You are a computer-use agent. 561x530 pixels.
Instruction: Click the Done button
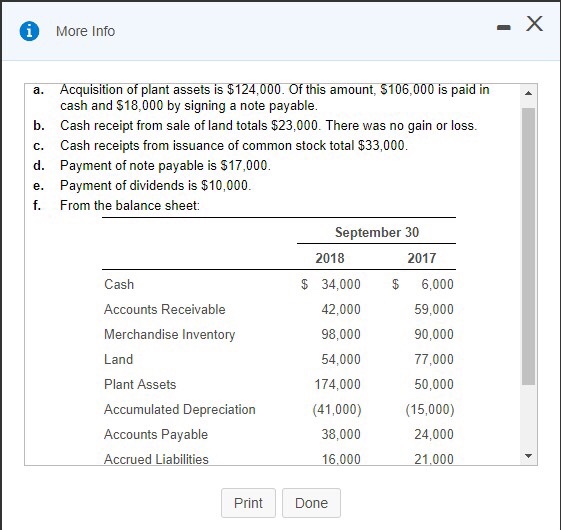[x=311, y=503]
